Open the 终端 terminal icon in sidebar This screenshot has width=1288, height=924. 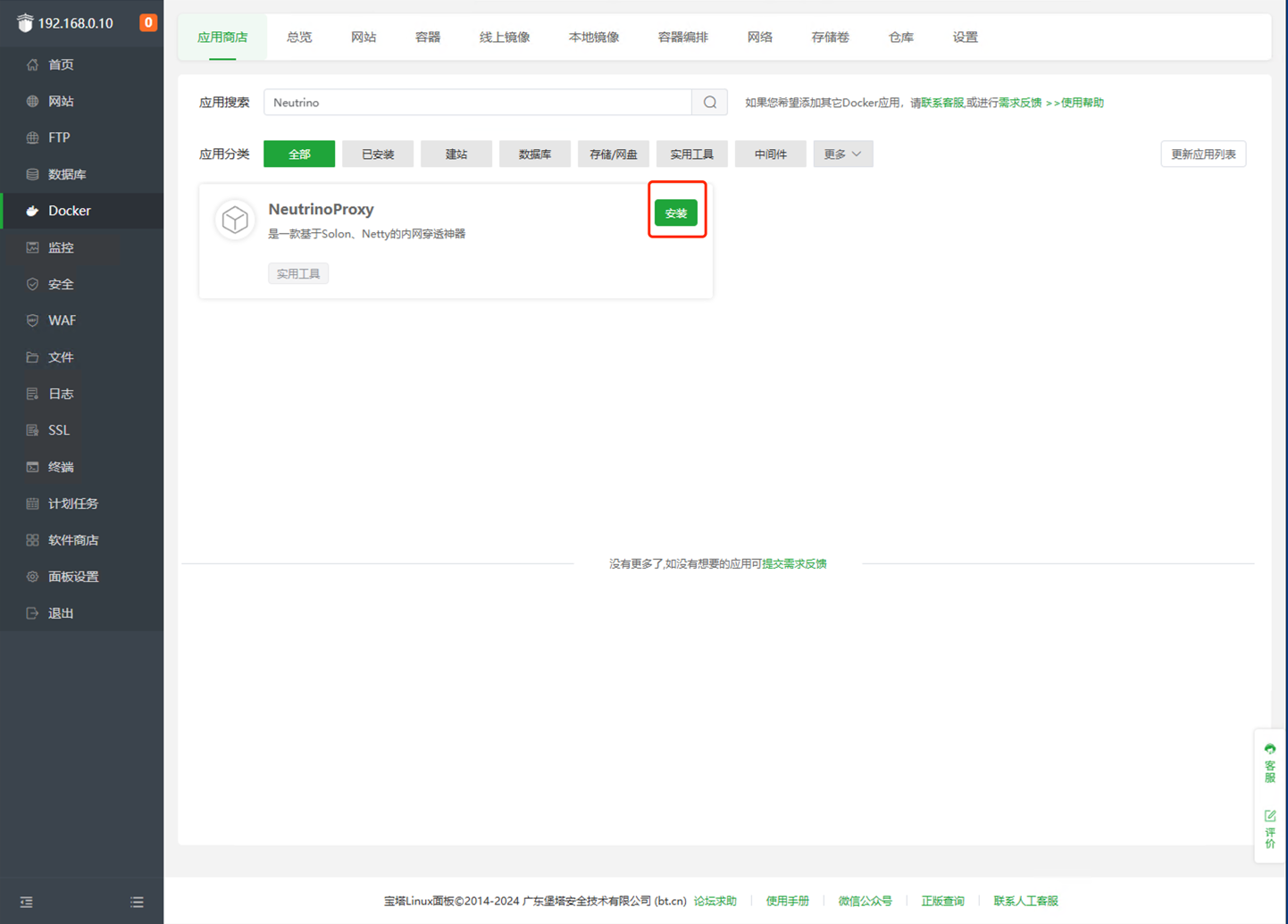pos(32,467)
